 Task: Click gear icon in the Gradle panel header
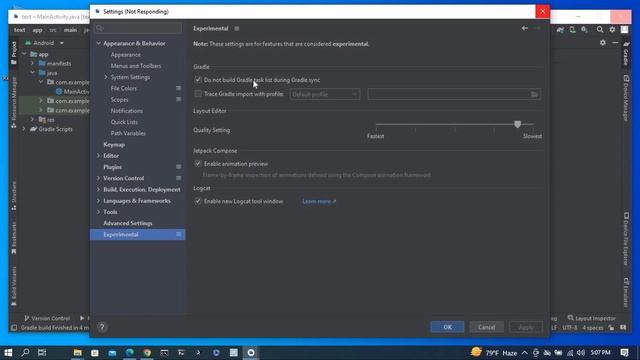click(603, 42)
